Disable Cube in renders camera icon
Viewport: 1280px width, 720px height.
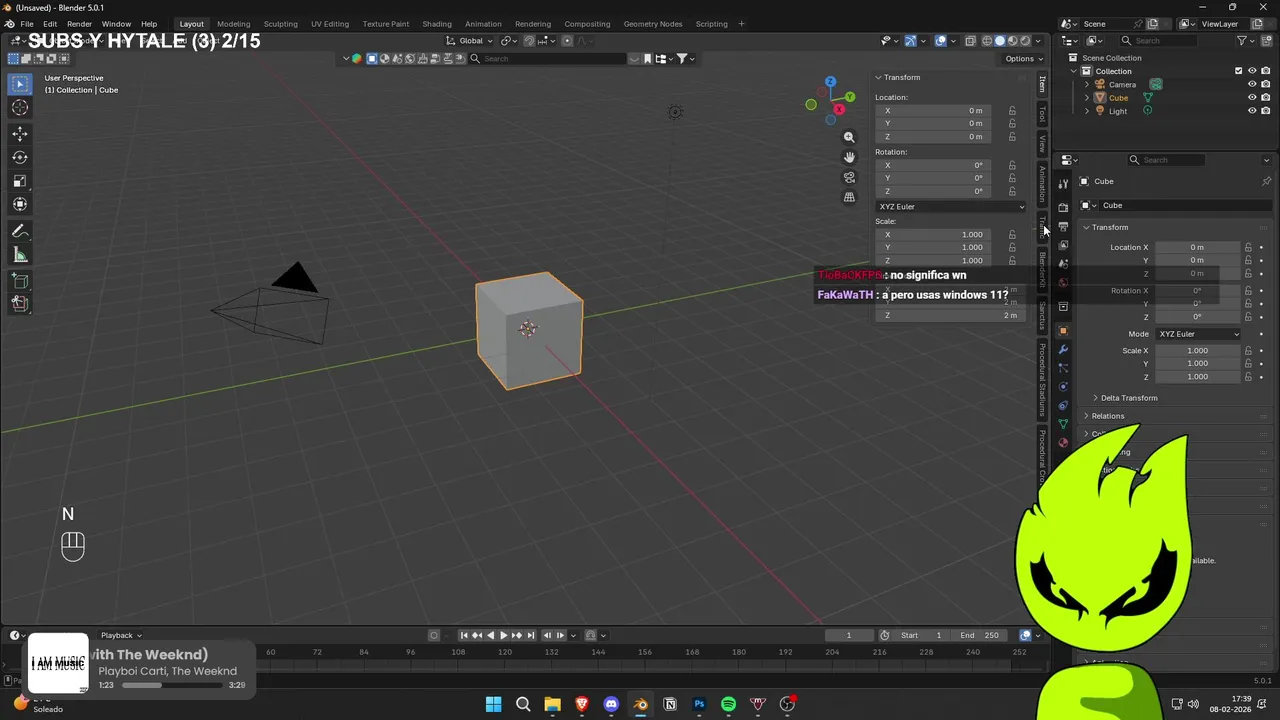pyautogui.click(x=1266, y=98)
